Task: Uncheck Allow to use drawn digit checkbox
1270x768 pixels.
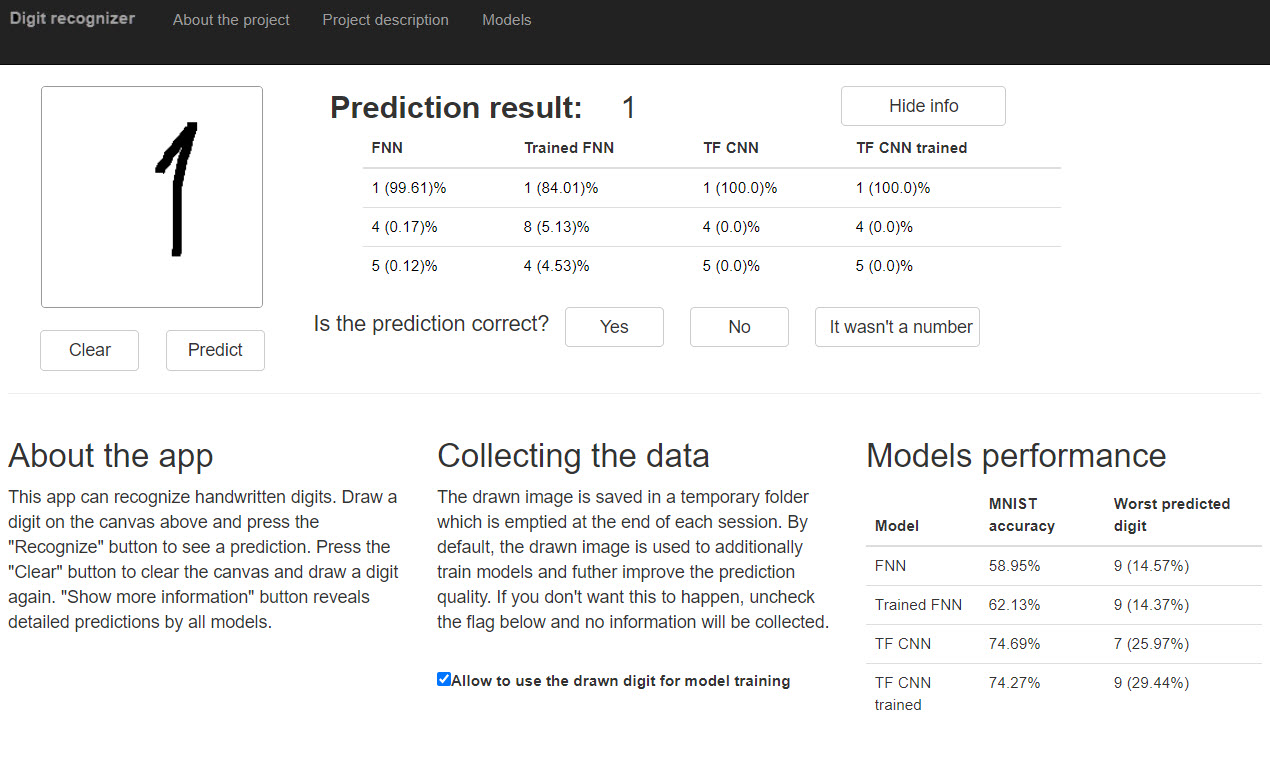Action: pyautogui.click(x=444, y=680)
